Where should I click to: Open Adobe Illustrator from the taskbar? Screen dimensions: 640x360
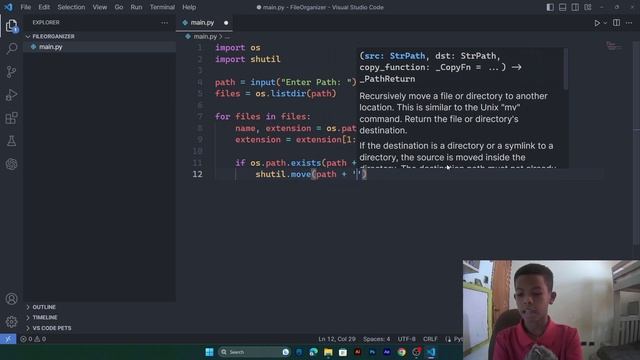tap(358, 352)
